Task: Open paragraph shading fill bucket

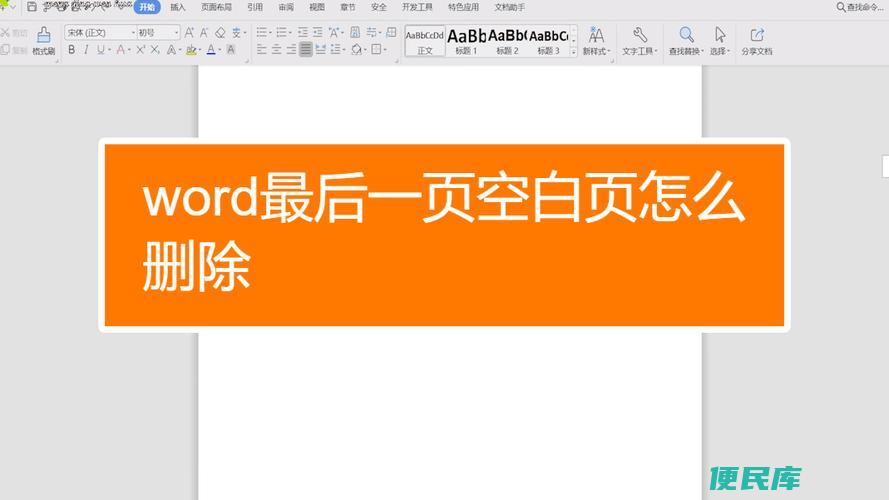Action: coord(357,50)
